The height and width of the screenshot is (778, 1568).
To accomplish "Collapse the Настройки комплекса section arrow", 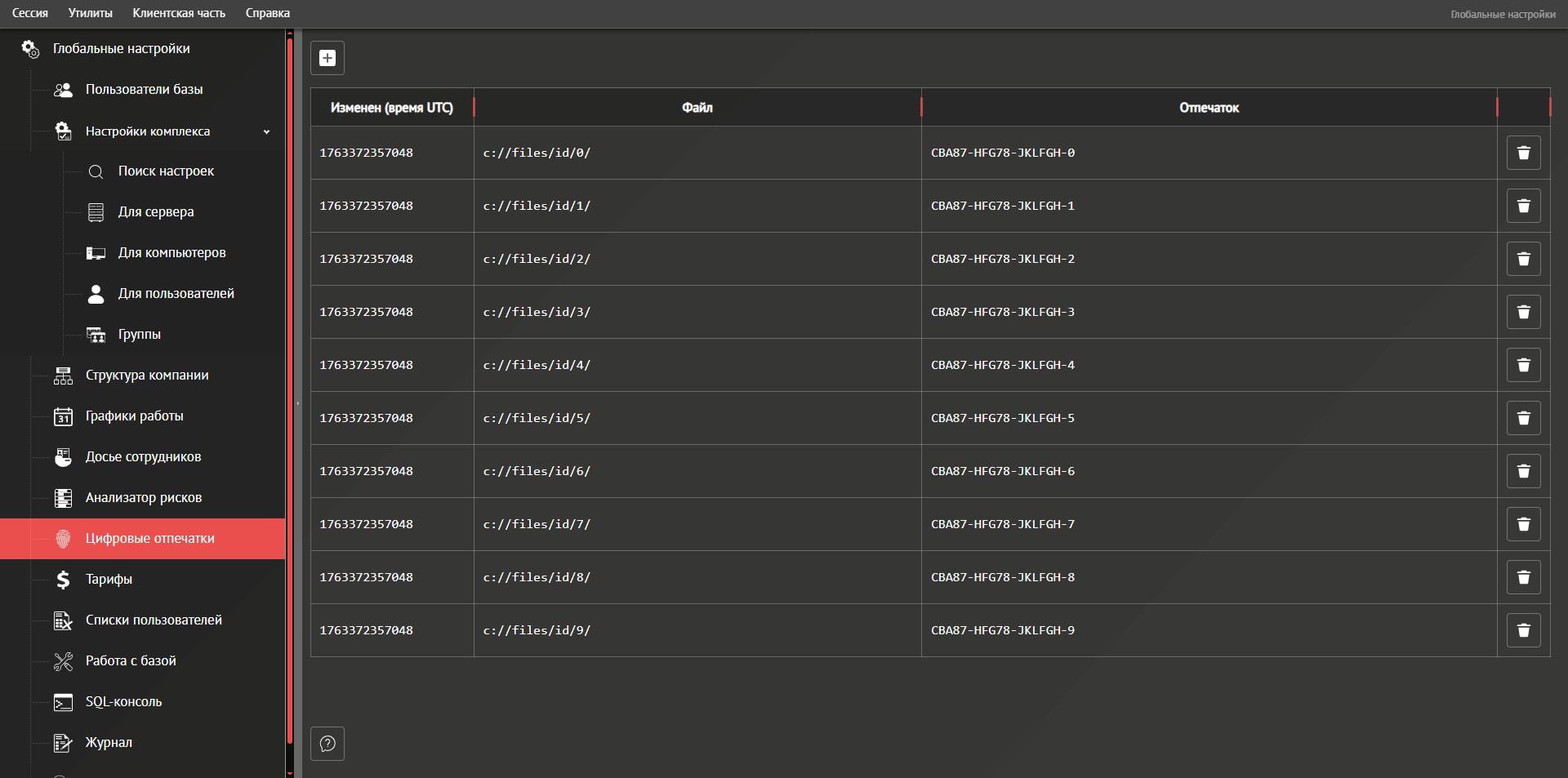I will [x=266, y=131].
